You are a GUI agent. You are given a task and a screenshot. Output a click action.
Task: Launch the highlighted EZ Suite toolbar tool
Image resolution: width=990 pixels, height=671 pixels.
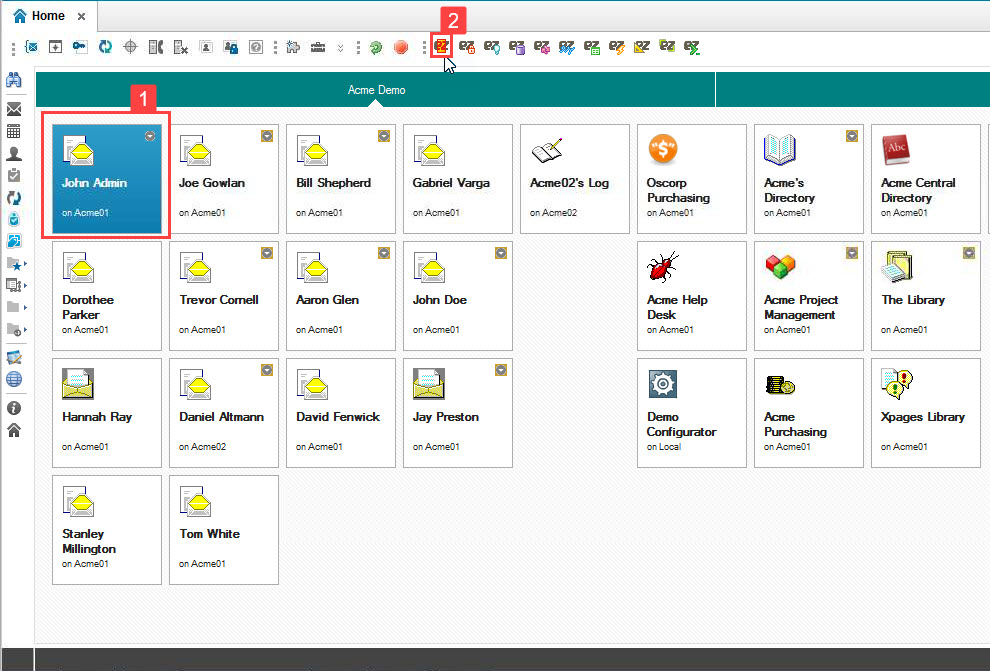(441, 47)
